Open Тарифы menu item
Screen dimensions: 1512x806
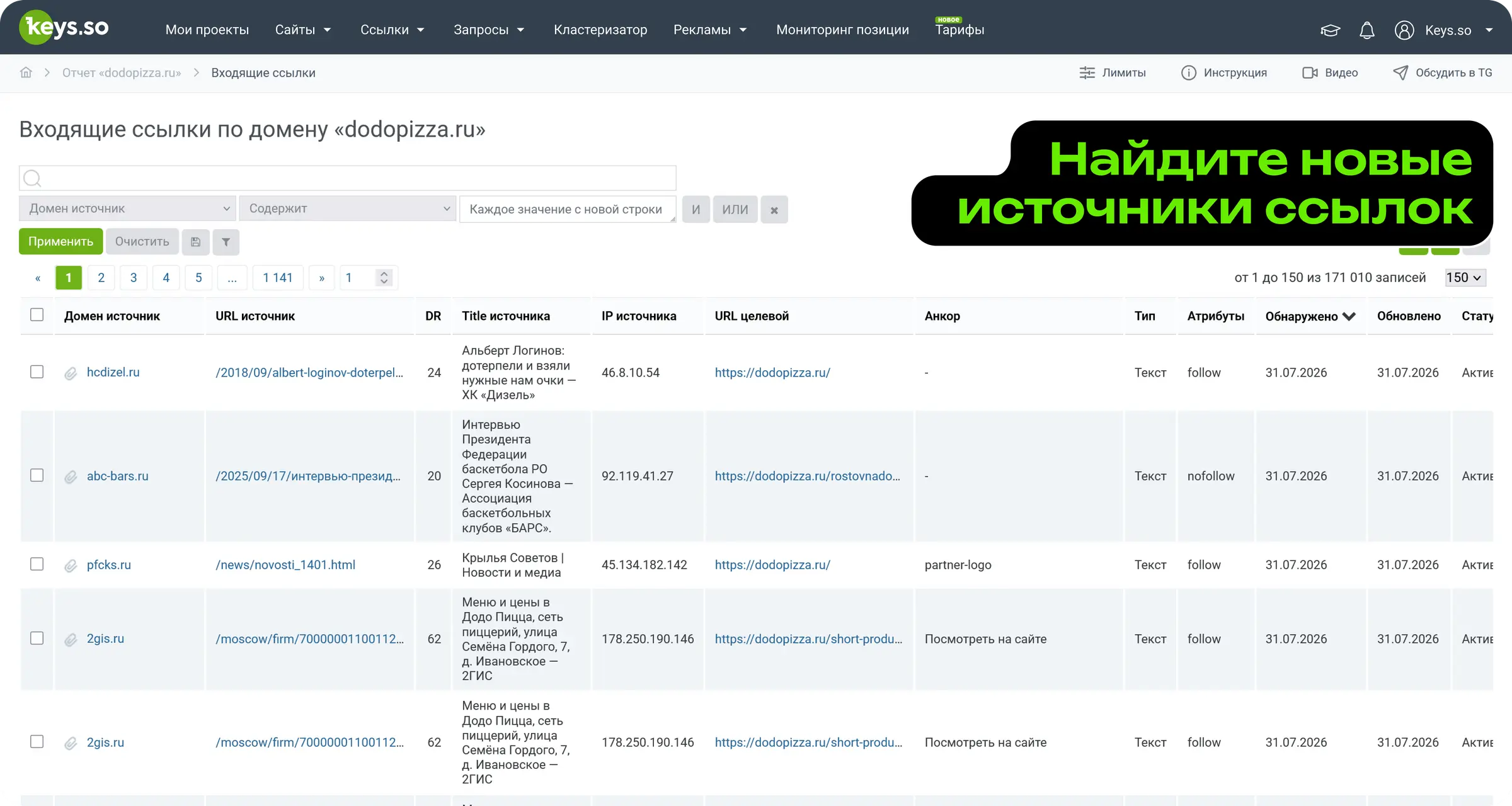click(x=959, y=30)
